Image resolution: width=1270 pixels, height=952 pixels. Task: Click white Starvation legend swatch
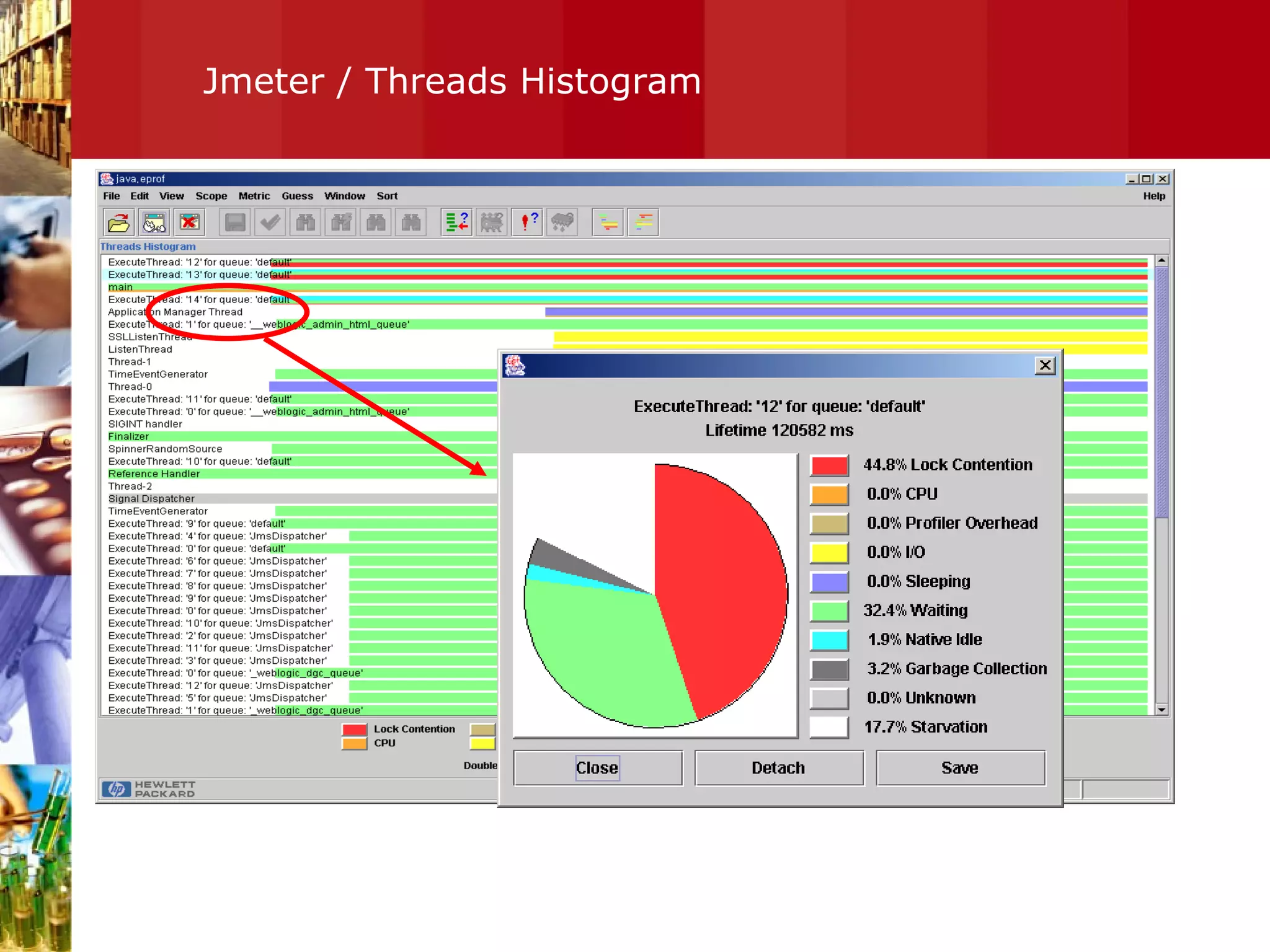tap(830, 728)
